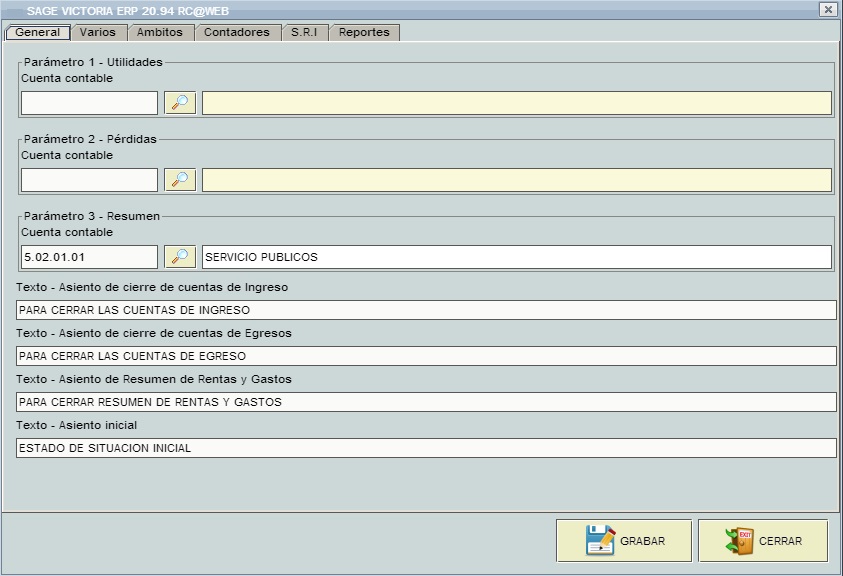Go to the Contadores tab

(237, 32)
